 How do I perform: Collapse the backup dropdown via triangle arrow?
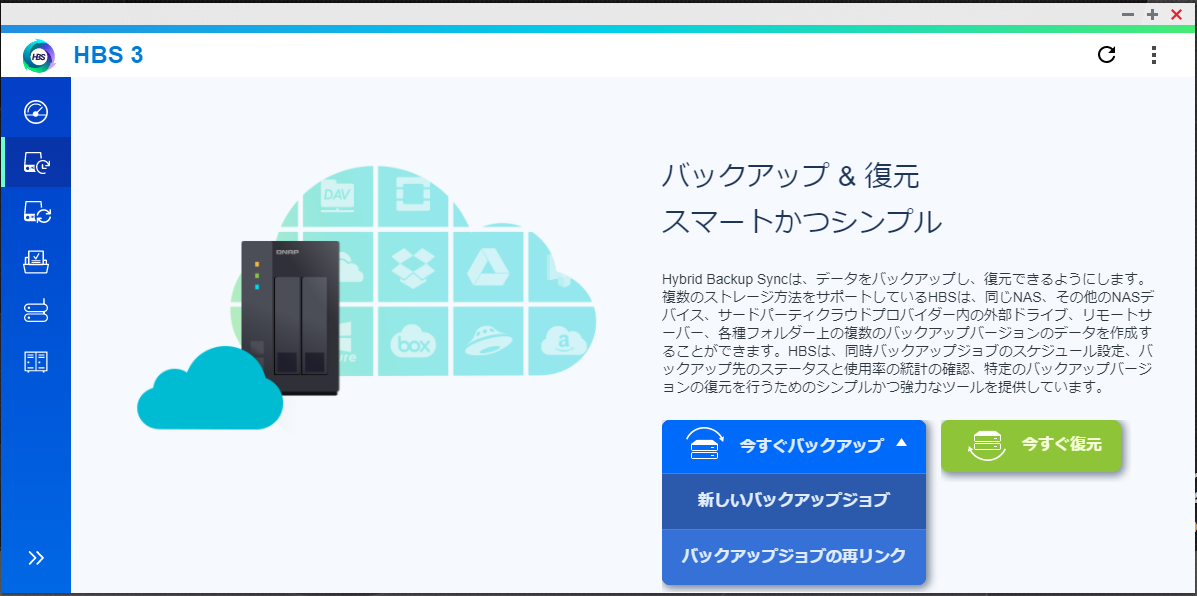coord(902,443)
